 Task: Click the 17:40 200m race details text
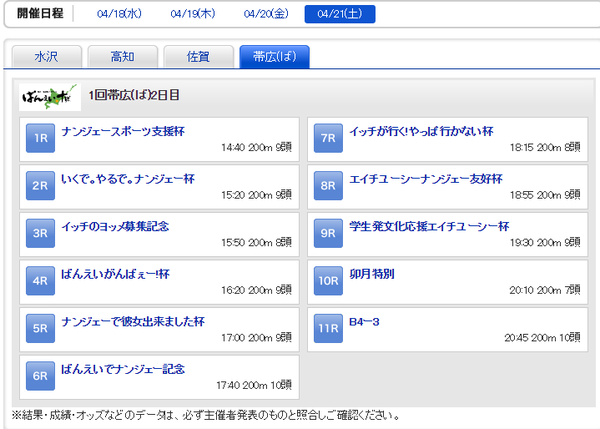point(254,385)
